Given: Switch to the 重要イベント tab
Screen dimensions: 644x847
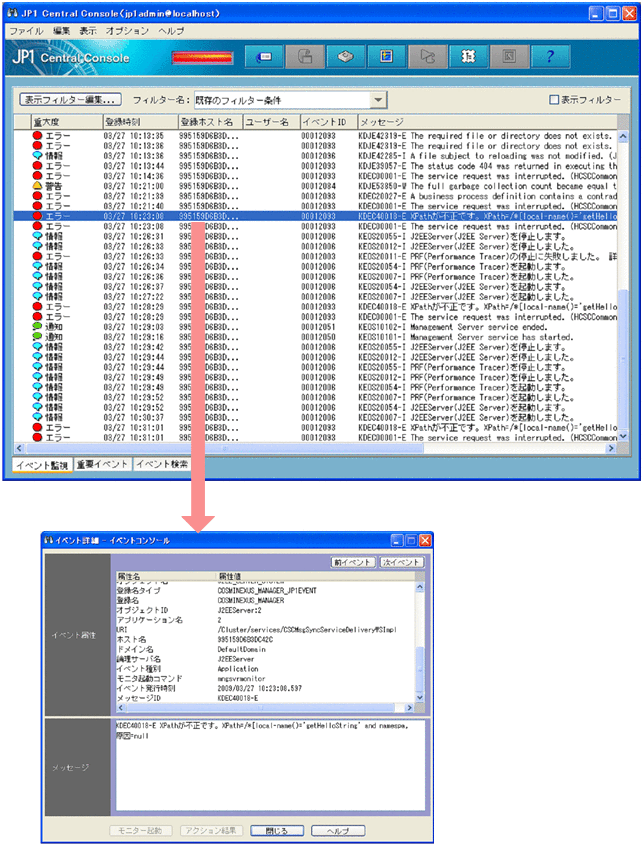Looking at the screenshot, I should pos(102,465).
